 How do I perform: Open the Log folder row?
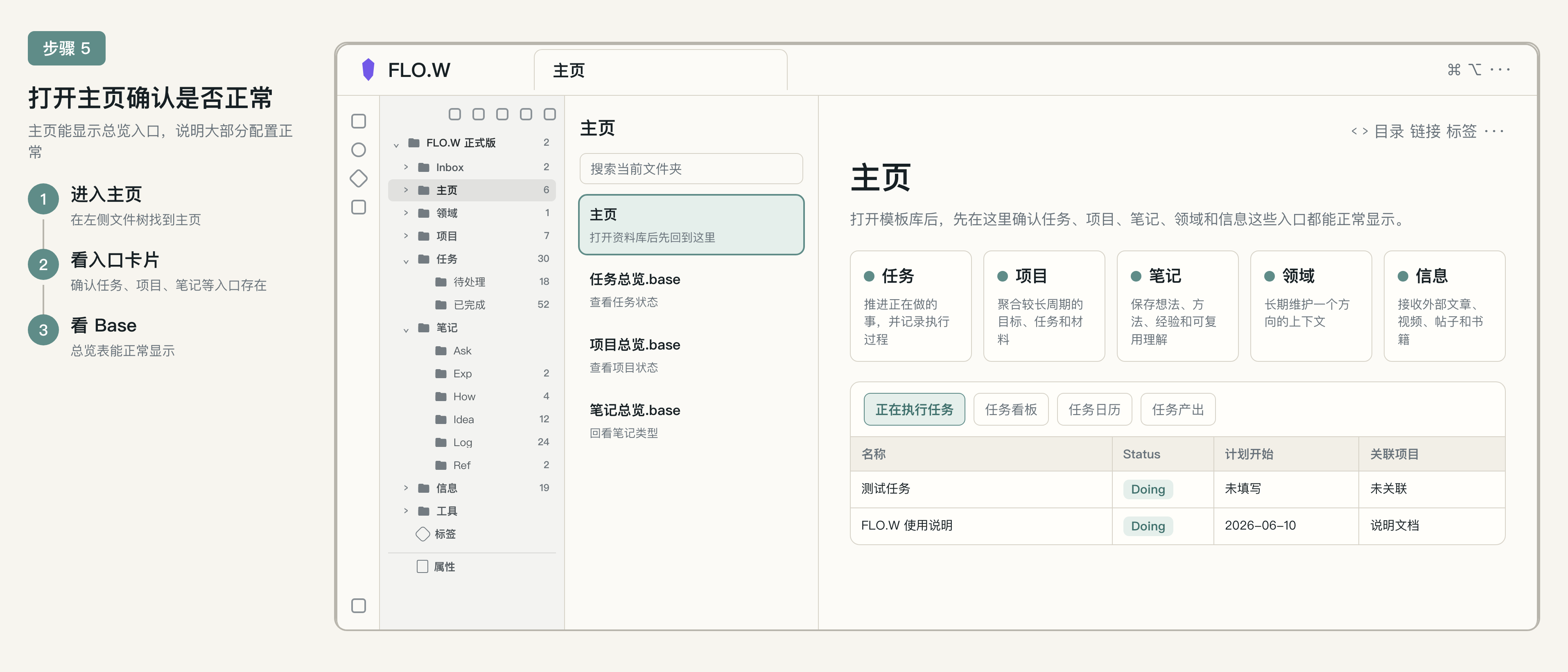click(472, 442)
